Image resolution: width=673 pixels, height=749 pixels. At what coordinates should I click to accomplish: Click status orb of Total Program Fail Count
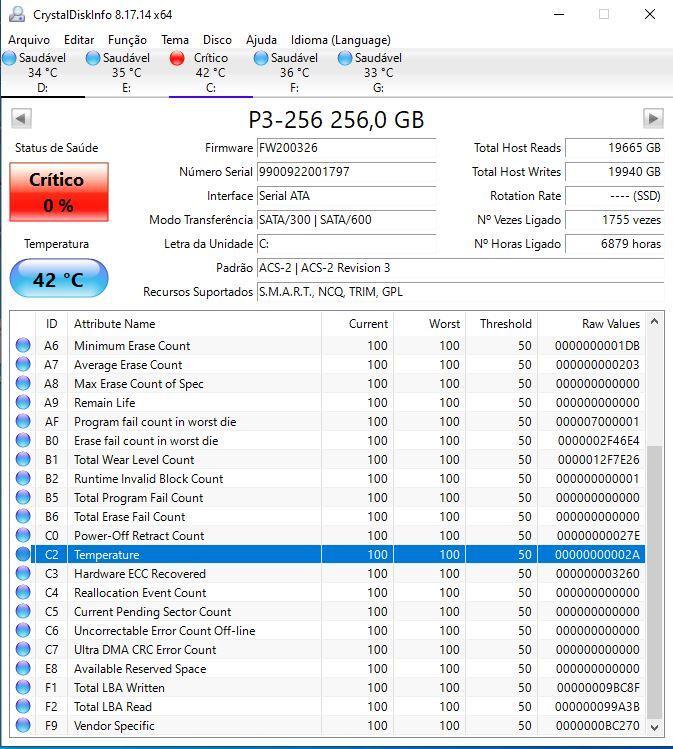[x=23, y=497]
